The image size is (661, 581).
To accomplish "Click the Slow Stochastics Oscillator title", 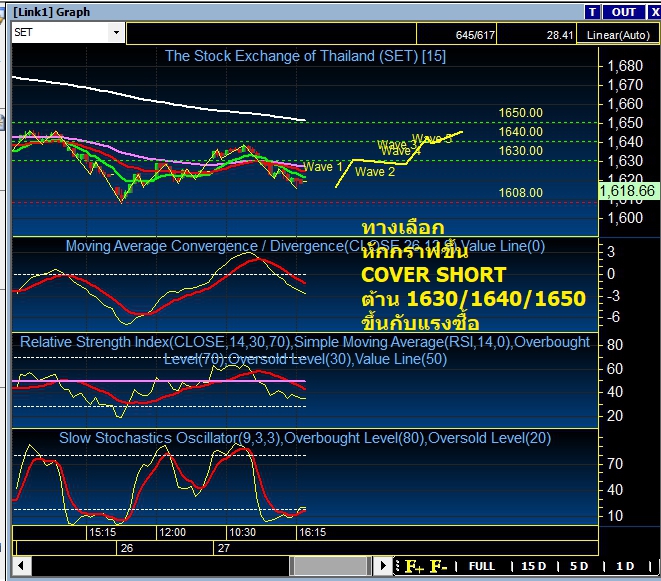I will click(x=305, y=438).
